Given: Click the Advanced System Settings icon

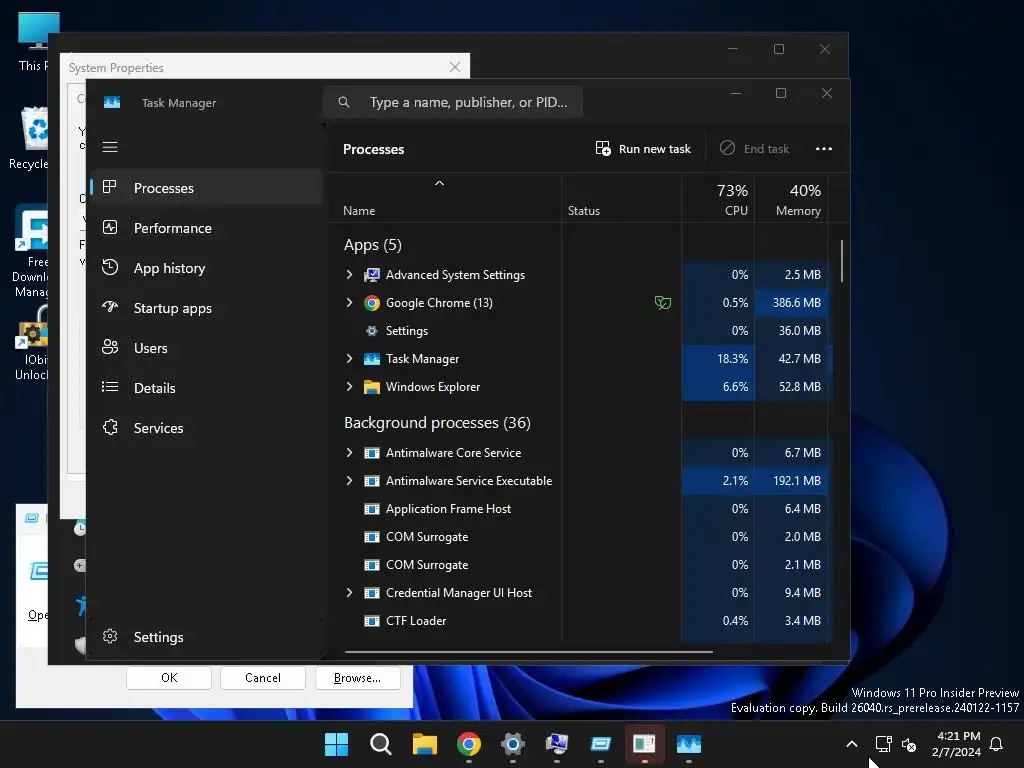Looking at the screenshot, I should (x=372, y=275).
